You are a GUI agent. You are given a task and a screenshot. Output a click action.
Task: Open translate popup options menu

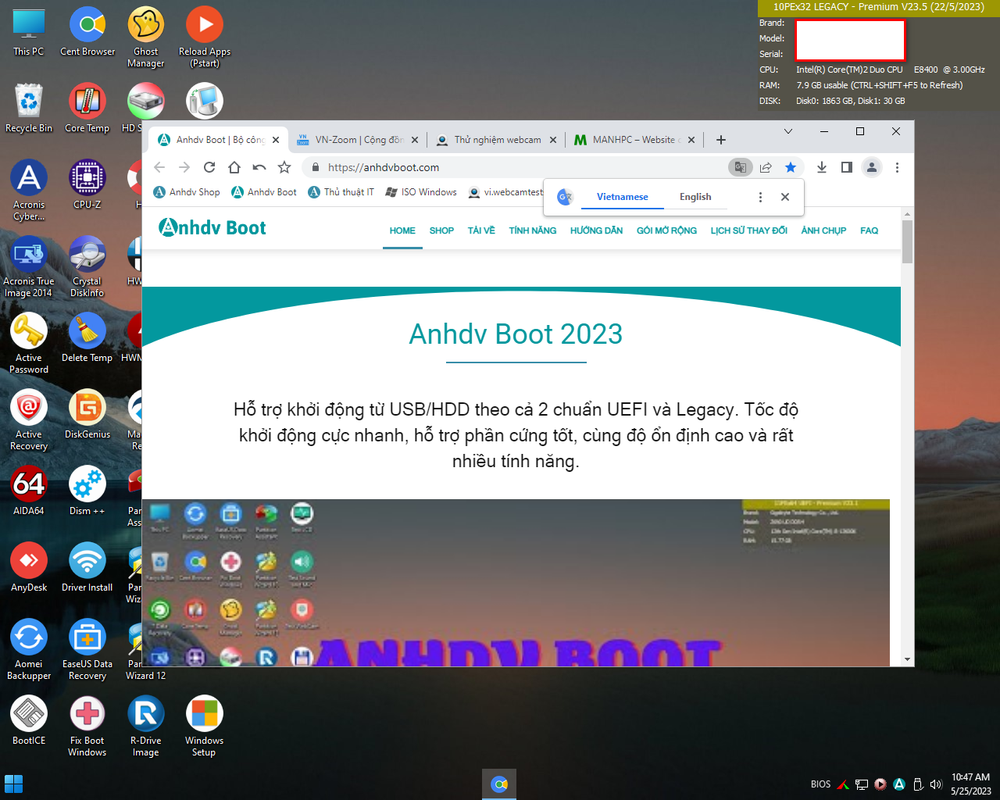tap(760, 197)
